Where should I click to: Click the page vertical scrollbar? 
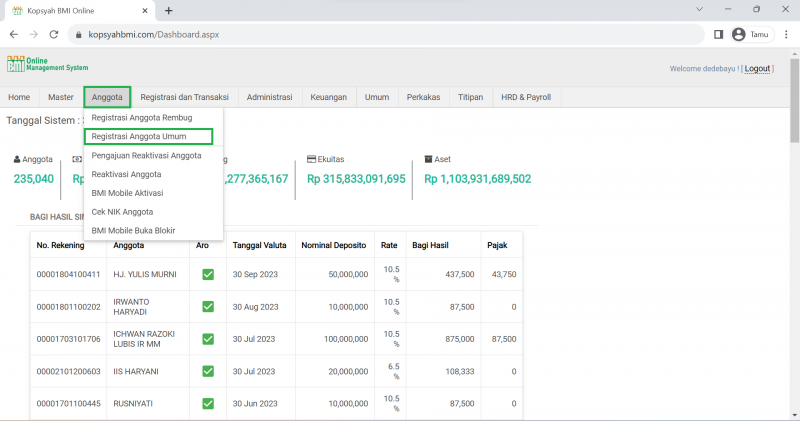pyautogui.click(x=794, y=102)
